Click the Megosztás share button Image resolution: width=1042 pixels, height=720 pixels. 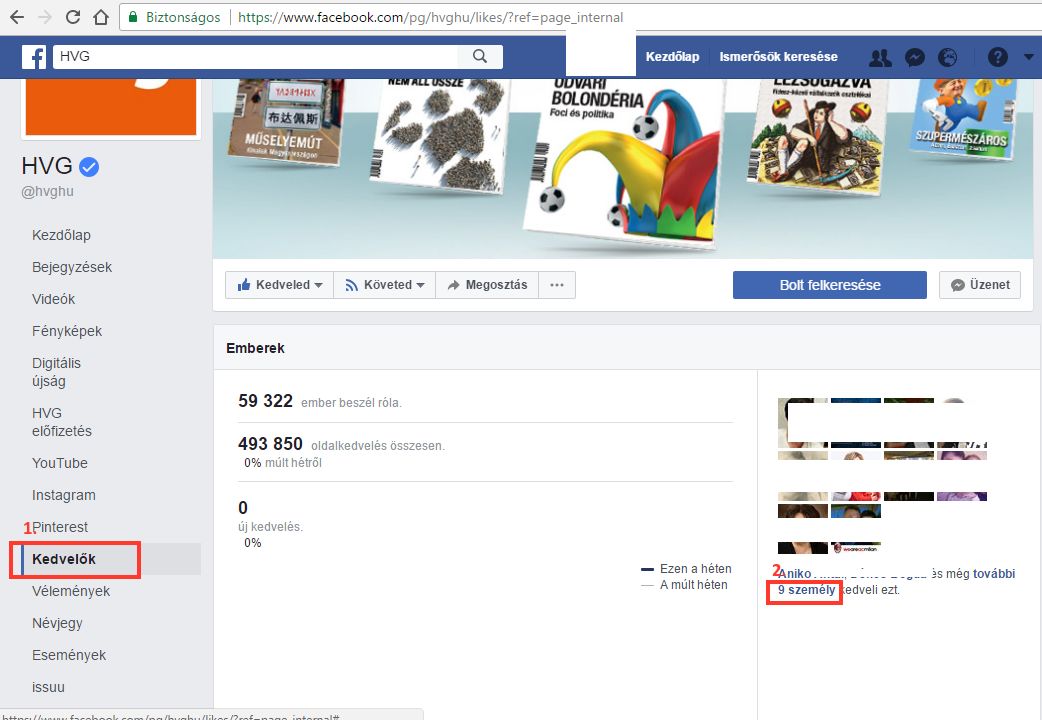coord(487,285)
